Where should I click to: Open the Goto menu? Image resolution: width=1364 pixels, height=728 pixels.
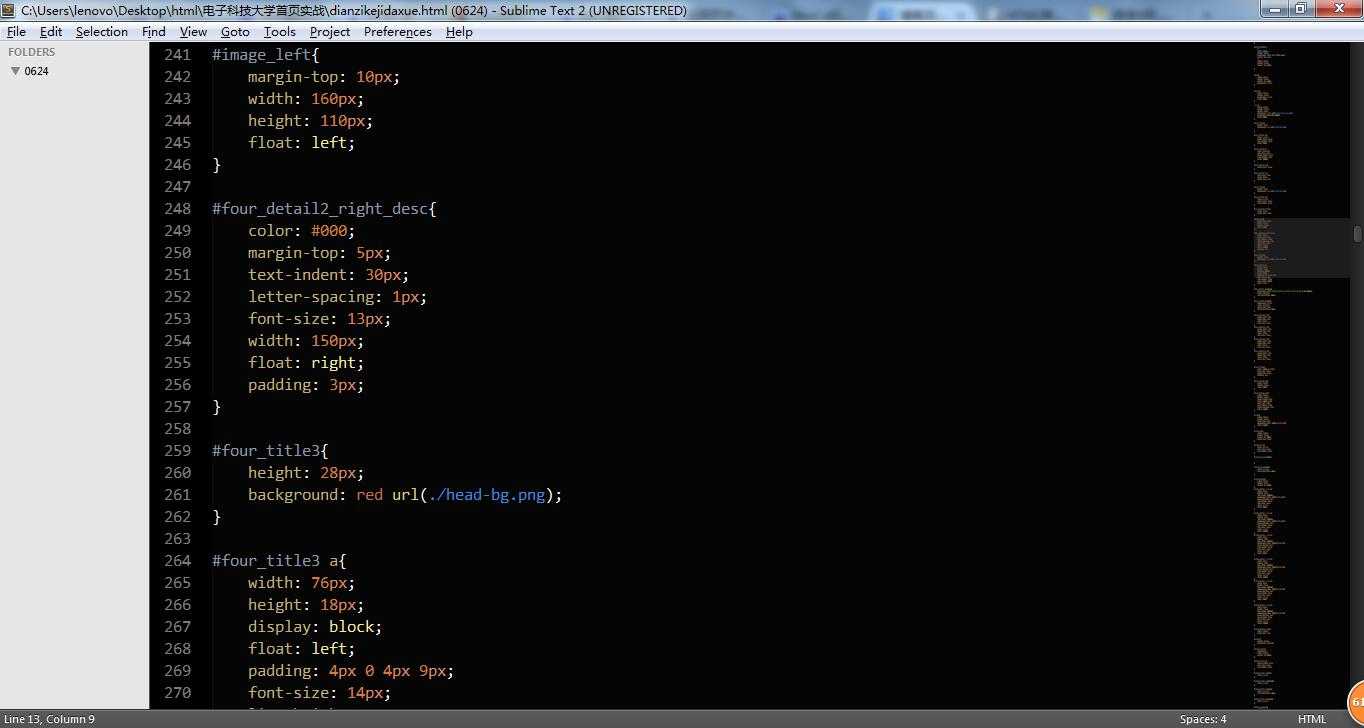[x=235, y=32]
